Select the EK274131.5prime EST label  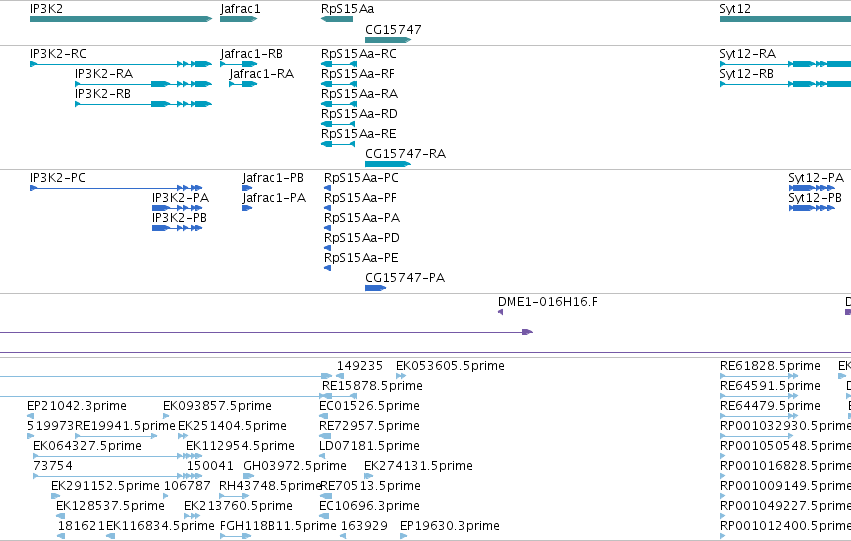(418, 467)
